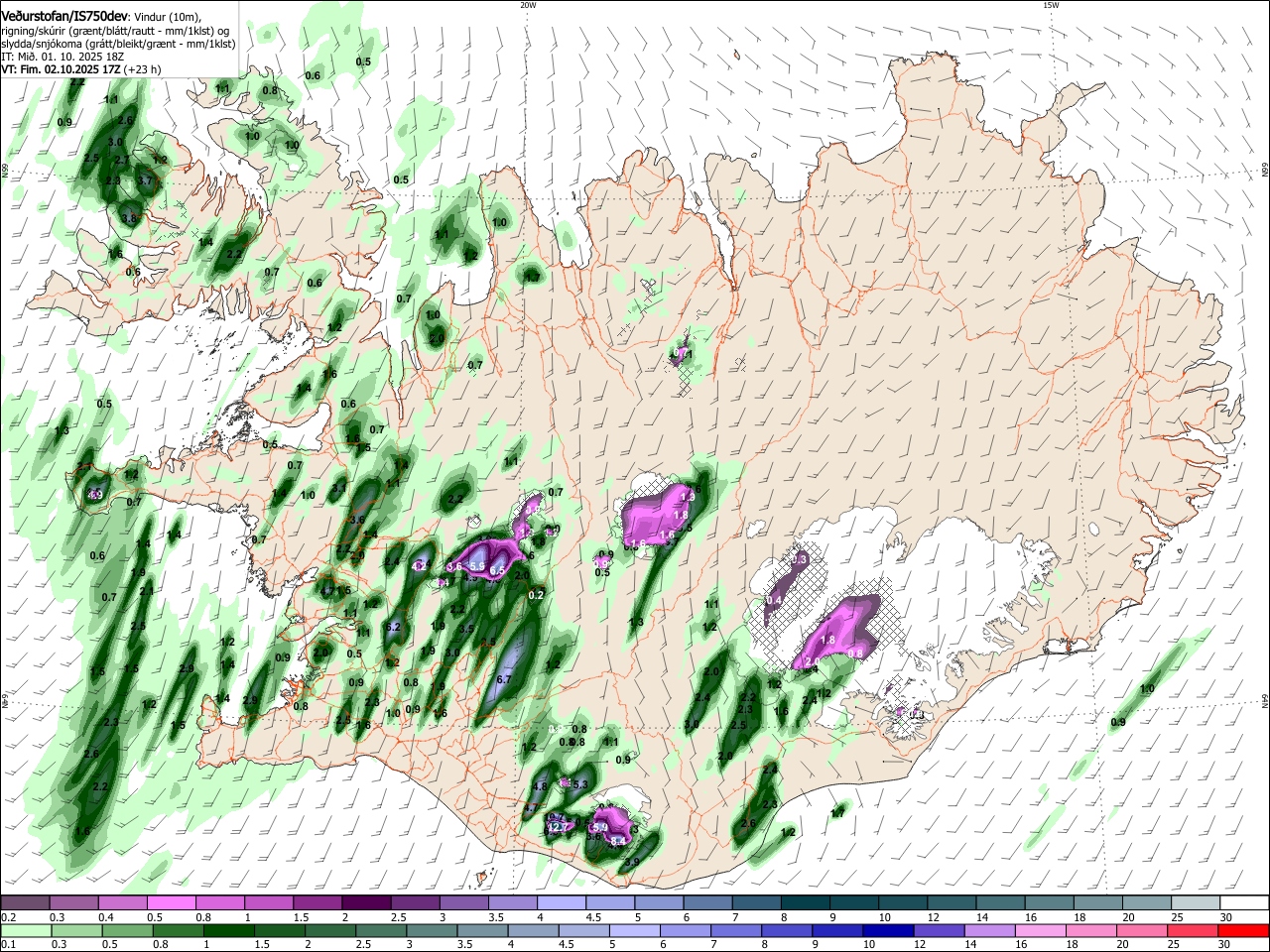Click the 3.7 rainfall value in the Westfjords
The image size is (1270, 952).
click(146, 181)
